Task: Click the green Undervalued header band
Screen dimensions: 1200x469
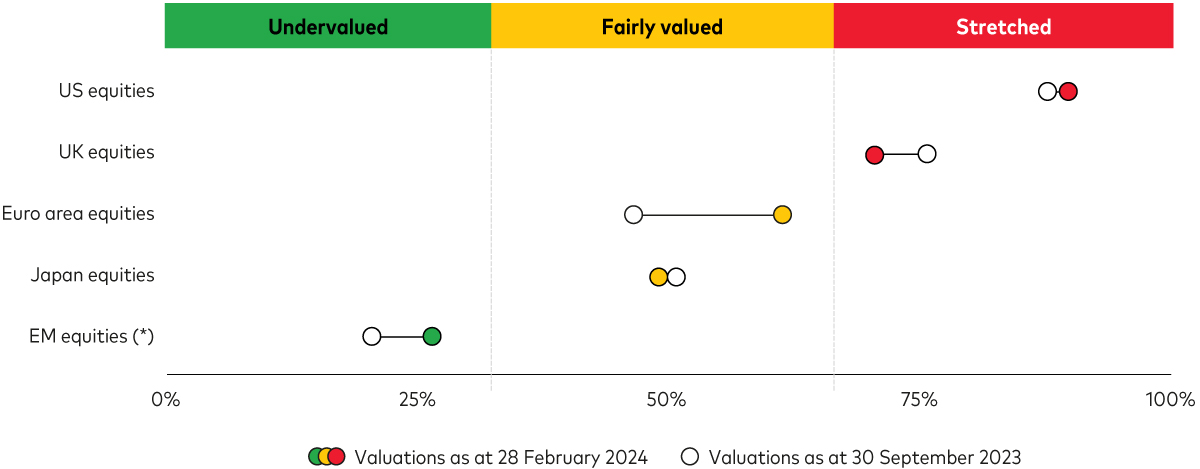Action: point(328,27)
